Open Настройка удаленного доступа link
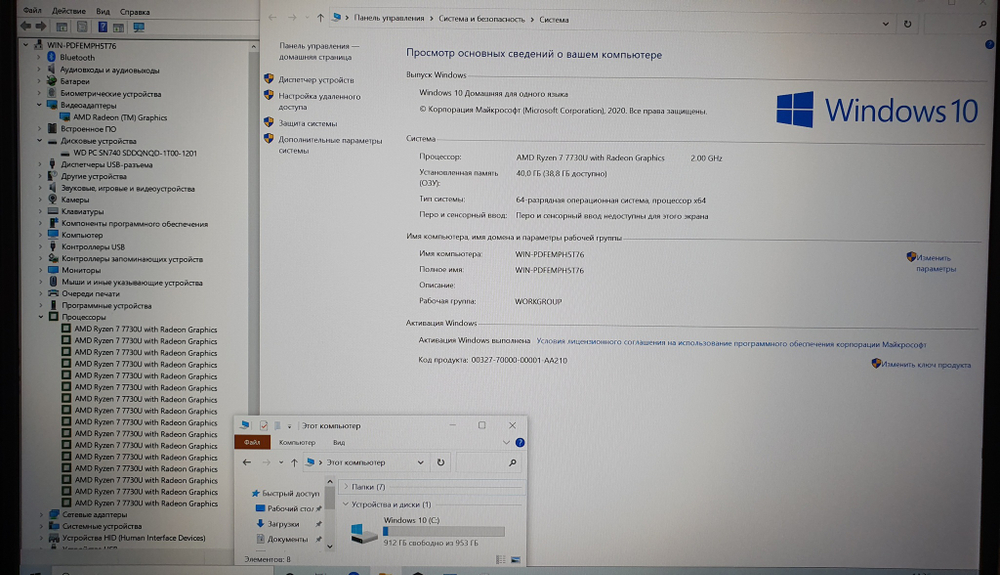1000x575 pixels. pyautogui.click(x=319, y=101)
